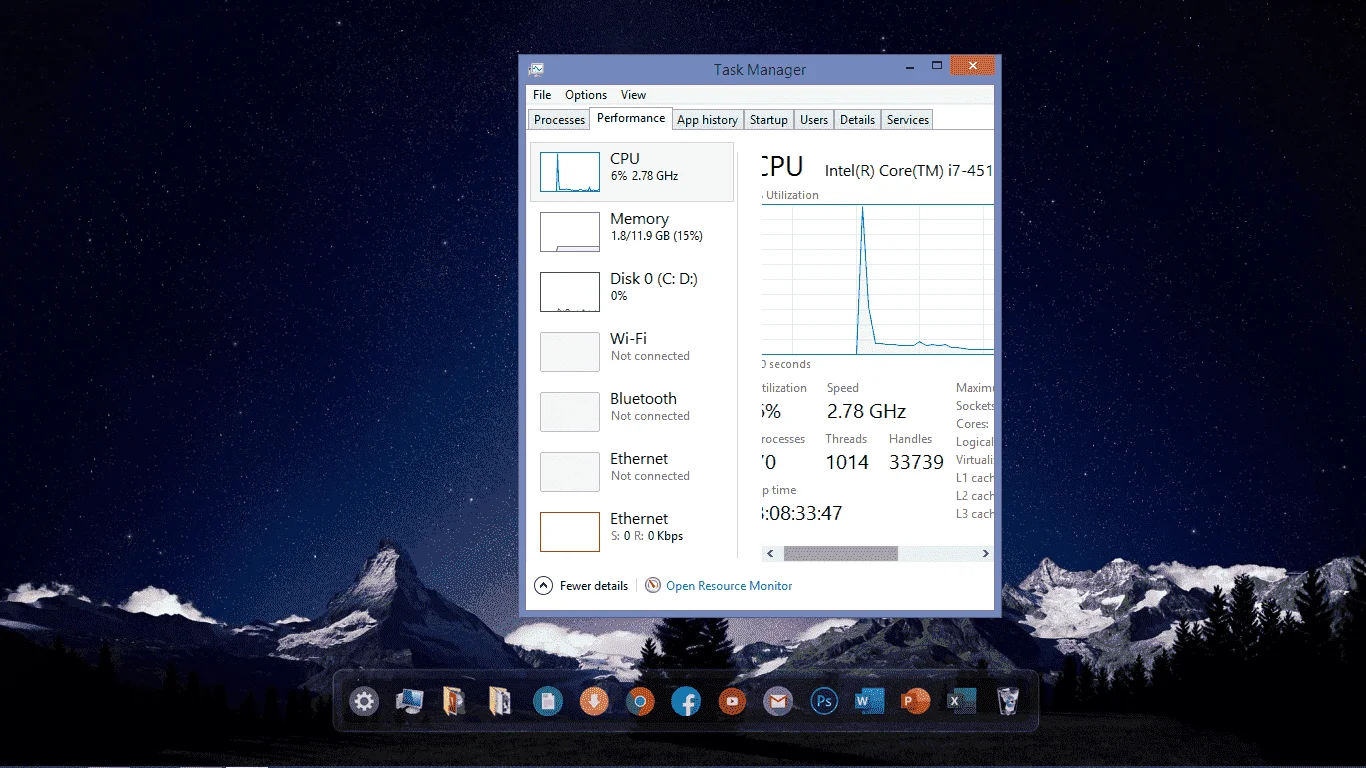Click the horizontal scrollbar left arrow

pos(770,553)
